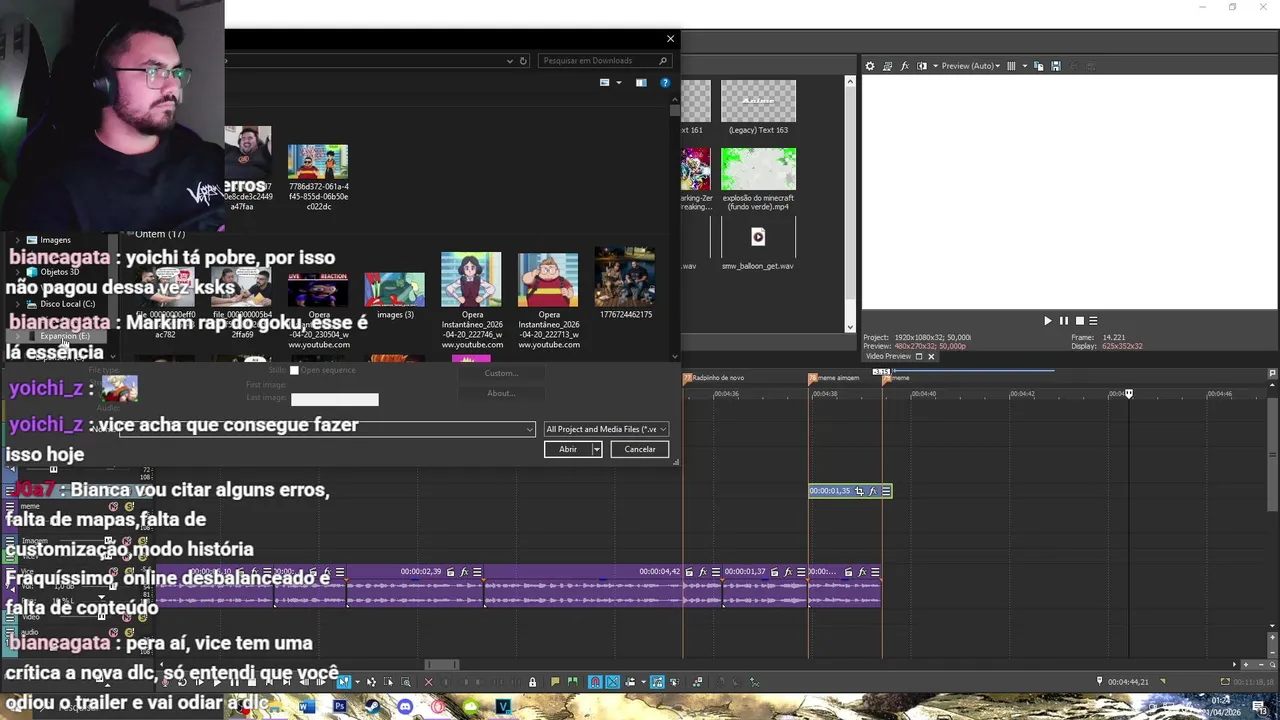Open the external monitor preview icon
Viewport: 1280px width, 720px height.
(887, 66)
